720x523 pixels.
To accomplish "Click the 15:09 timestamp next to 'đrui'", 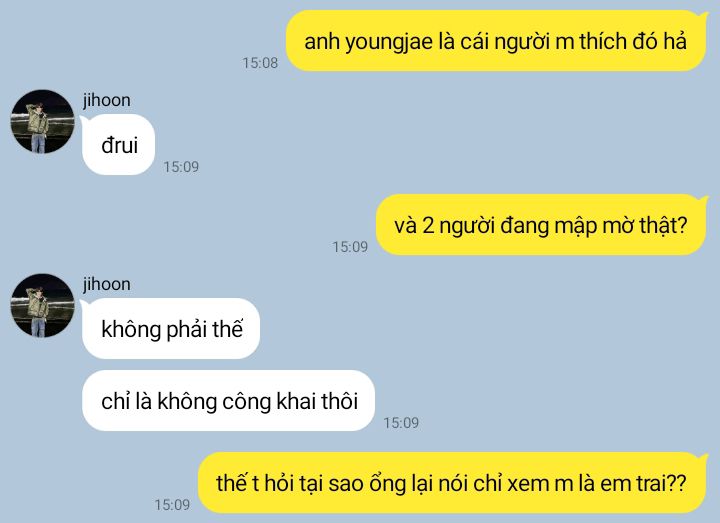I will 181,167.
